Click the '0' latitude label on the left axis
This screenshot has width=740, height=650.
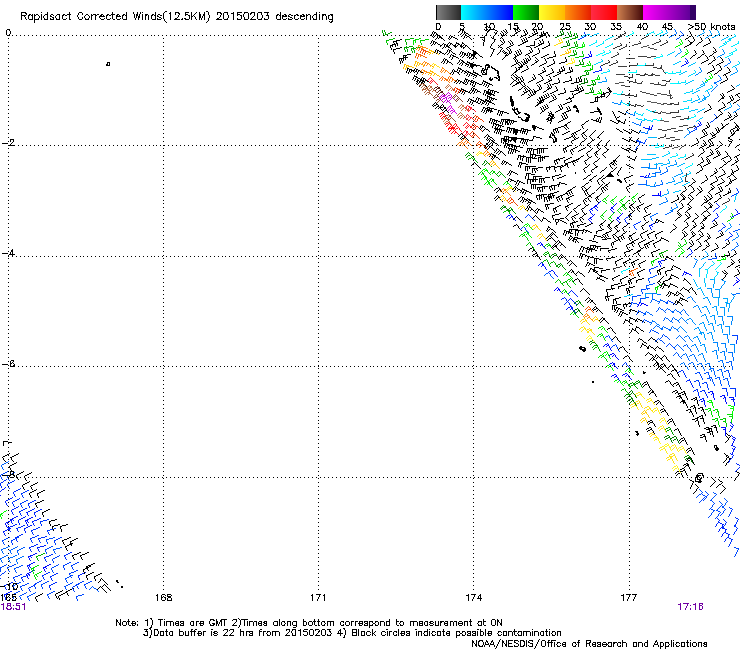click(x=8, y=33)
